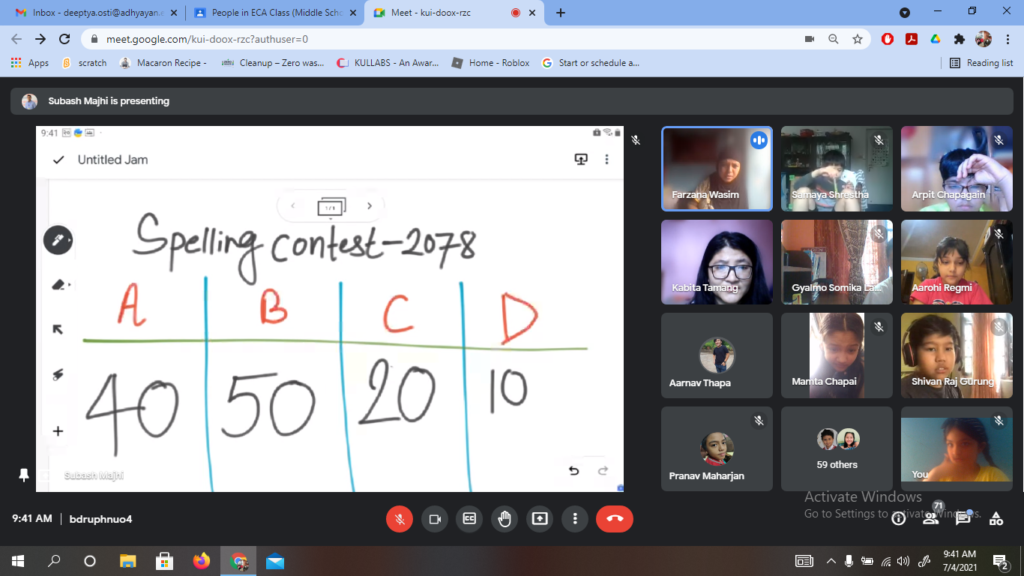
Task: Open the activities panel
Action: pyautogui.click(x=995, y=518)
